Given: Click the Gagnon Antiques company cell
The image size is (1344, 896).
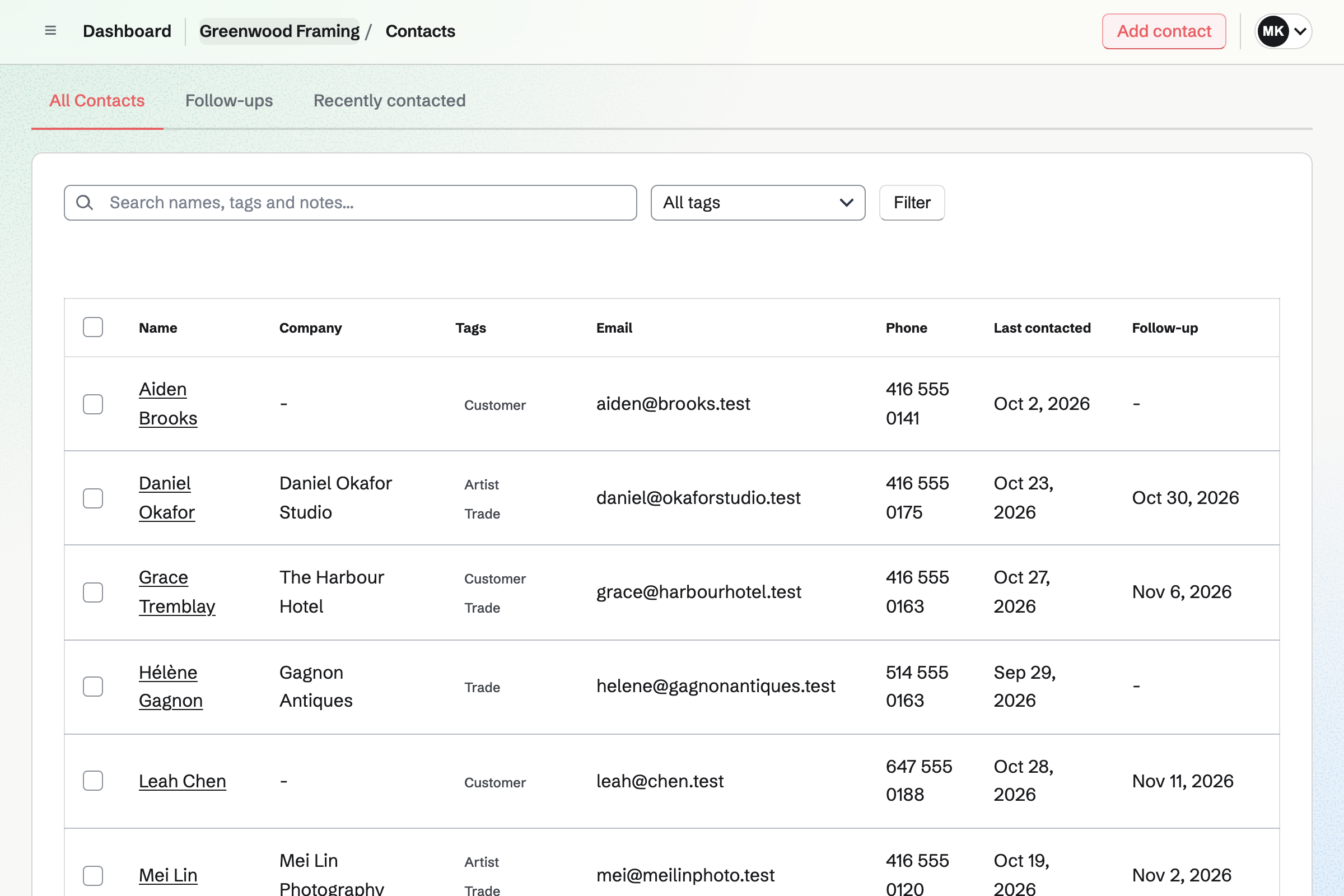Looking at the screenshot, I should [x=316, y=687].
